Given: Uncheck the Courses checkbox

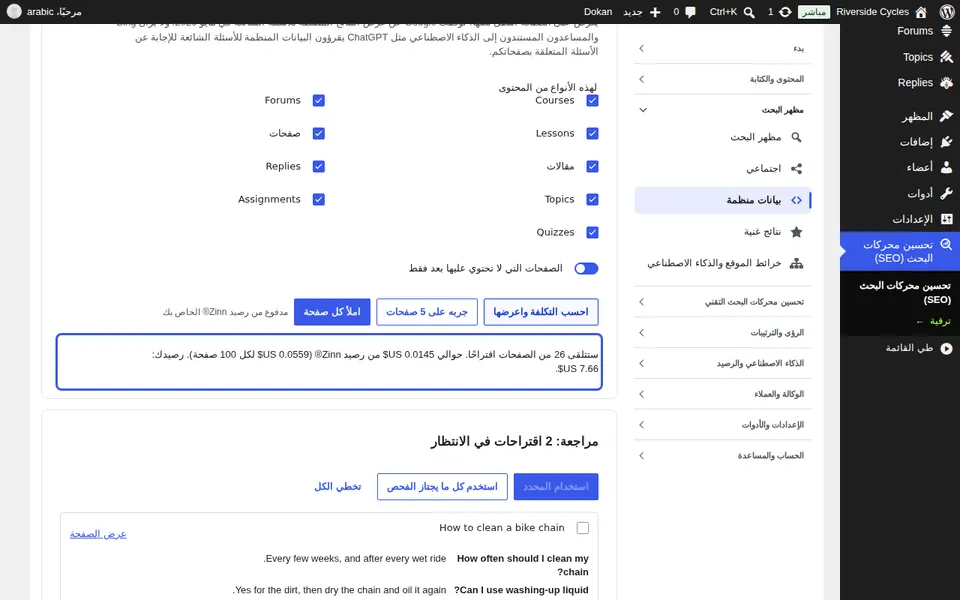Looking at the screenshot, I should coord(592,100).
